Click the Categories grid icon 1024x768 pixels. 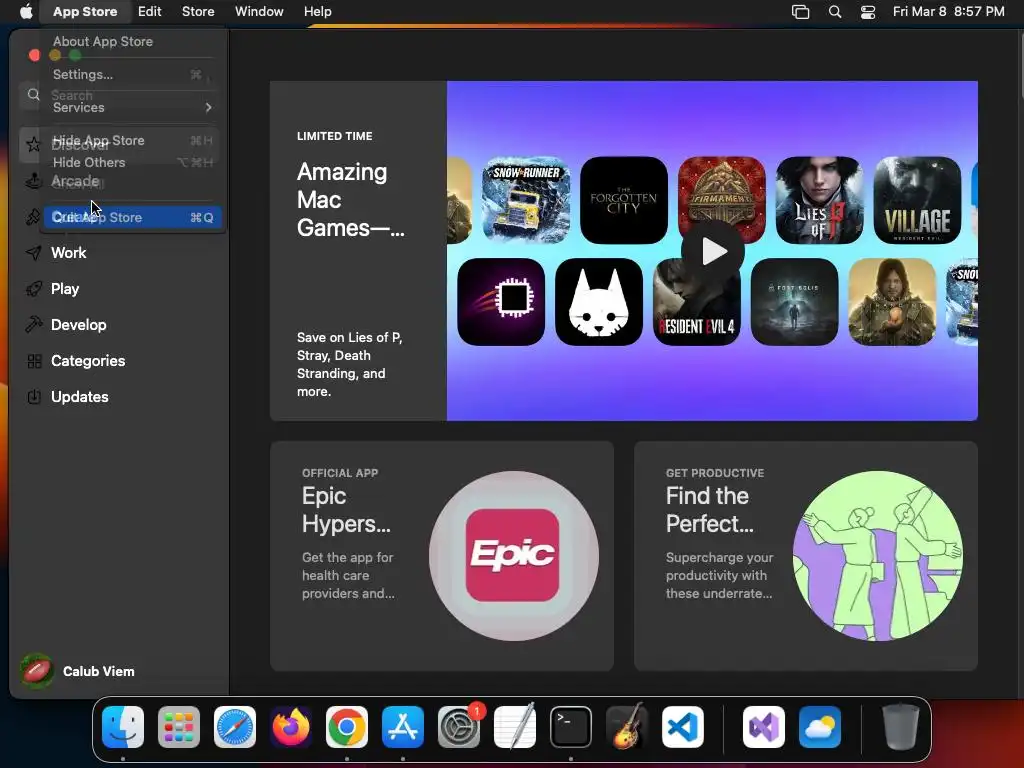pos(34,360)
